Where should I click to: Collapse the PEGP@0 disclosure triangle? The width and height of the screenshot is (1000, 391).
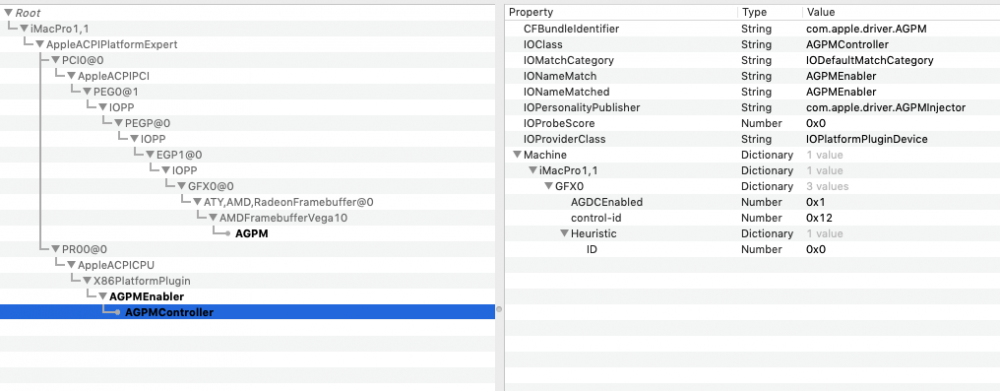[119, 123]
